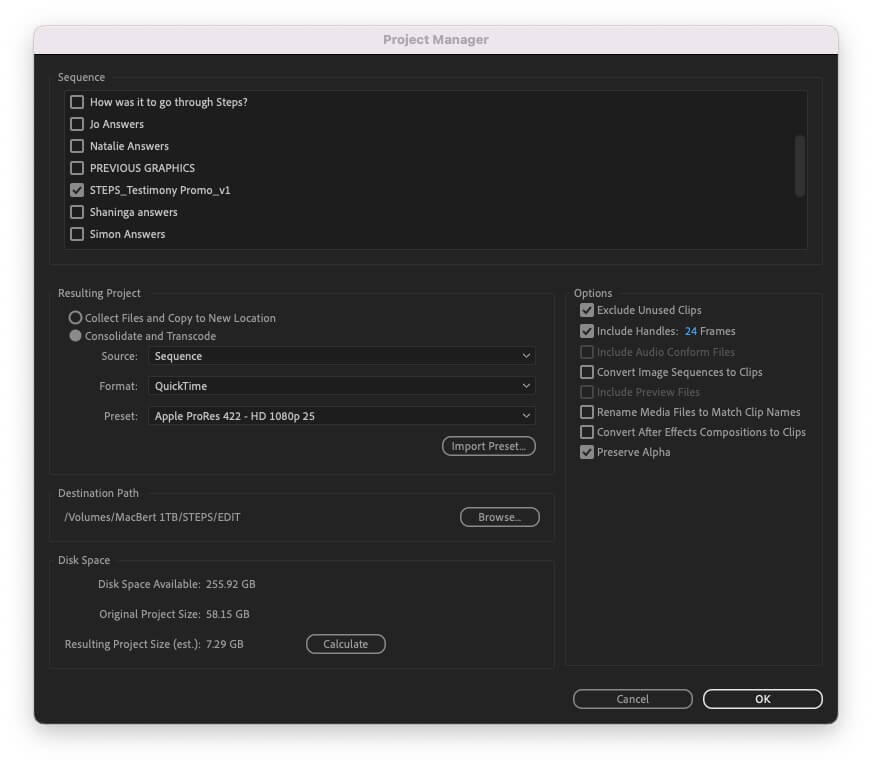This screenshot has height=766, width=872.
Task: Toggle the Preserve Alpha checkbox
Action: (587, 452)
